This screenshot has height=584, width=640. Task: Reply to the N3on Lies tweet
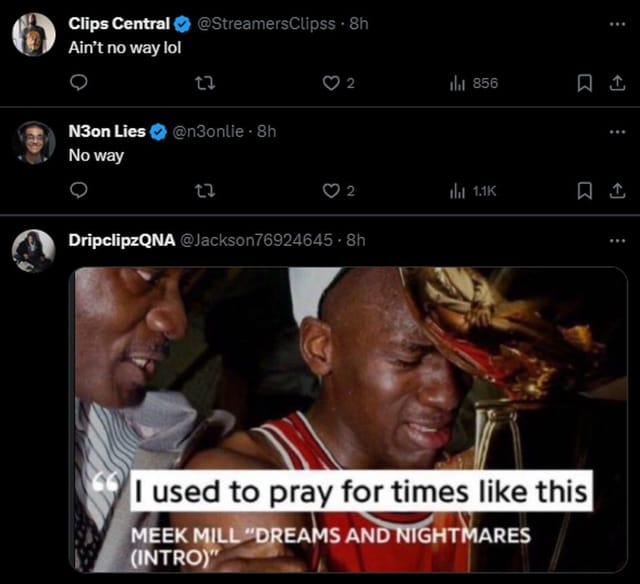(x=78, y=190)
